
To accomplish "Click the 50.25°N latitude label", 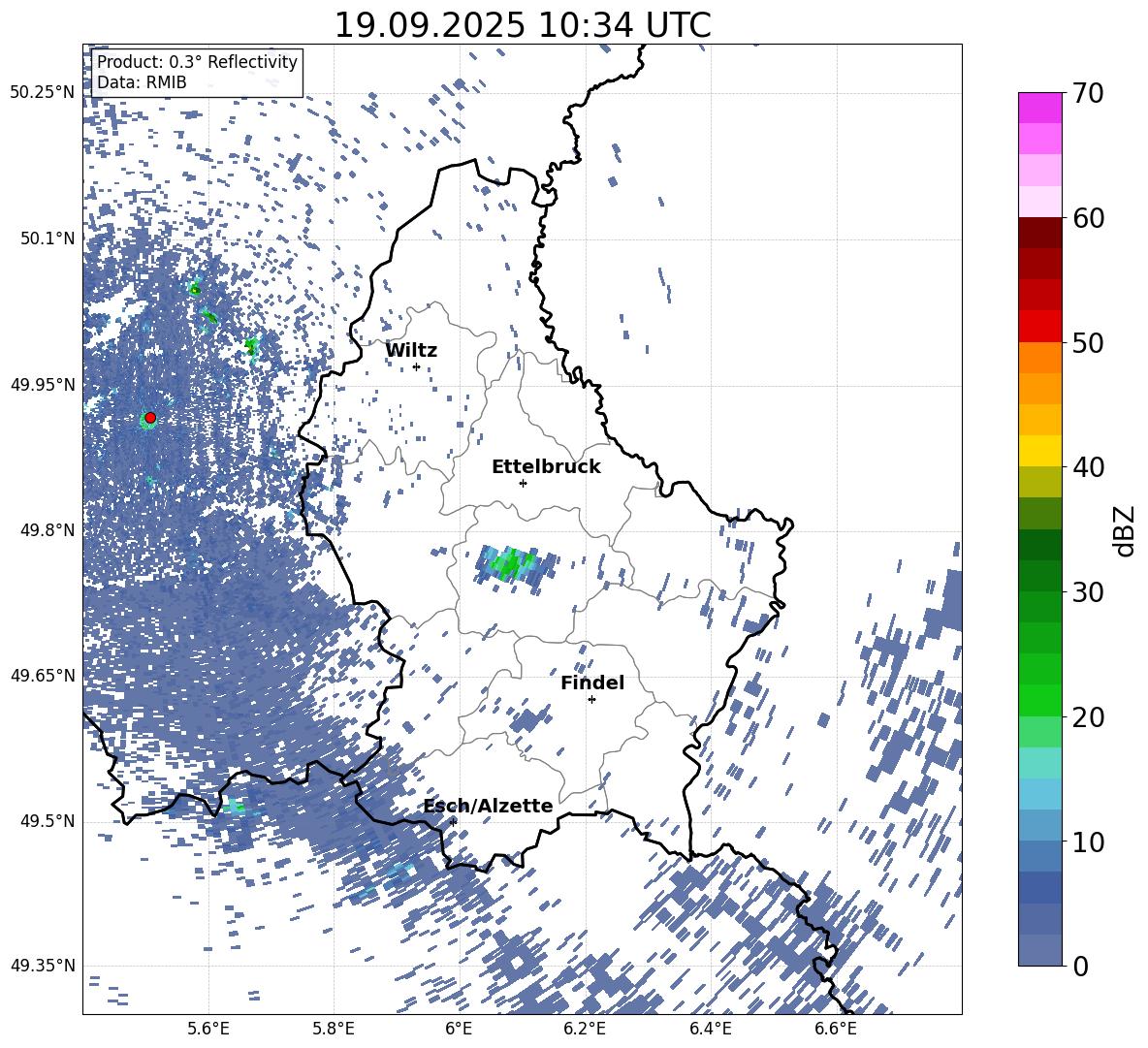I will [x=43, y=93].
